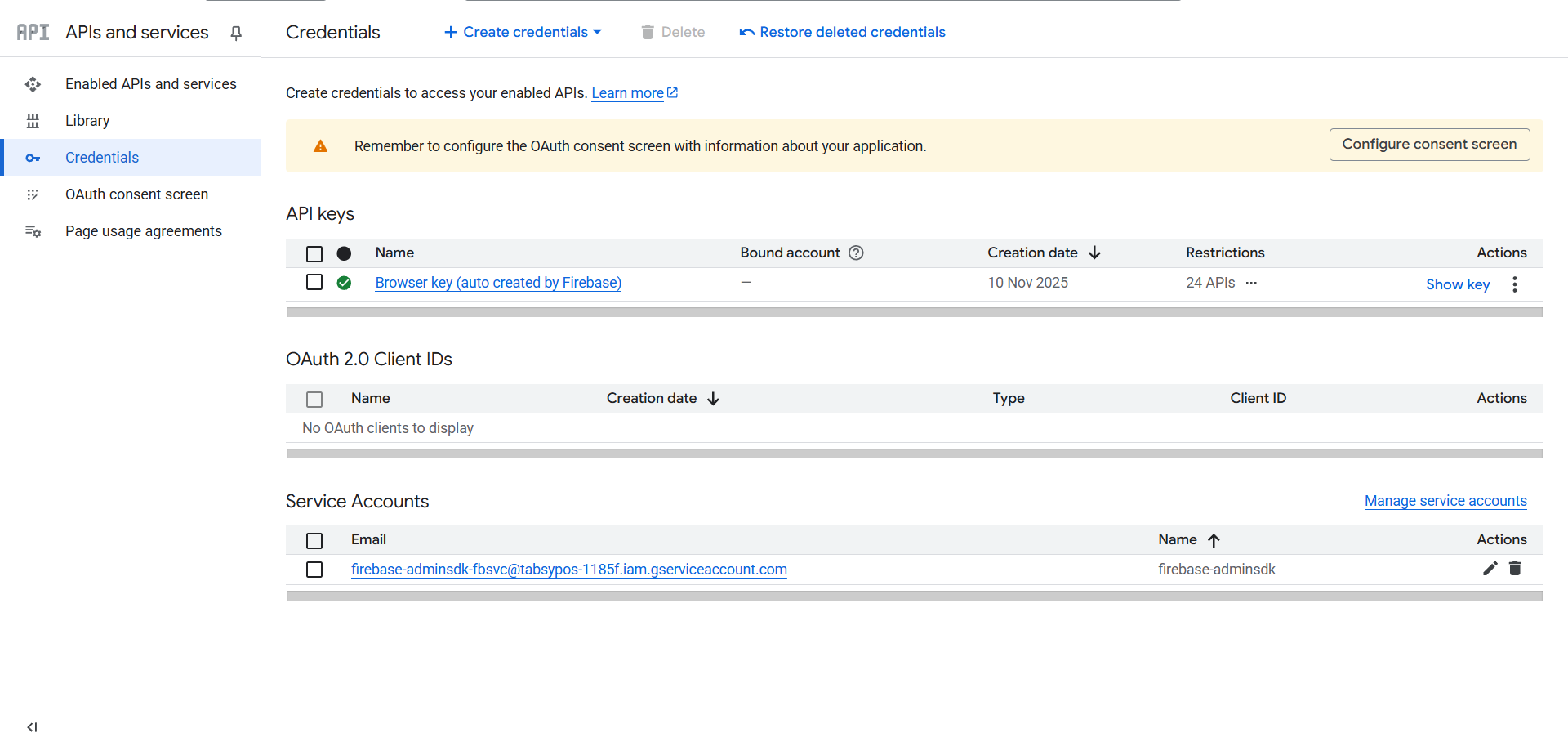Click Enabled APIs and services icon
Viewport: 1568px width, 751px height.
click(33, 84)
